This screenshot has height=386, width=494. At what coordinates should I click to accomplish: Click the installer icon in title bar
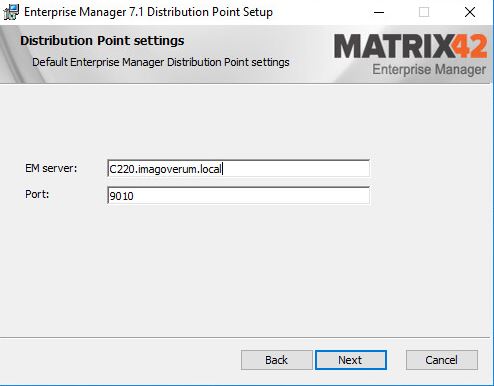coord(11,12)
